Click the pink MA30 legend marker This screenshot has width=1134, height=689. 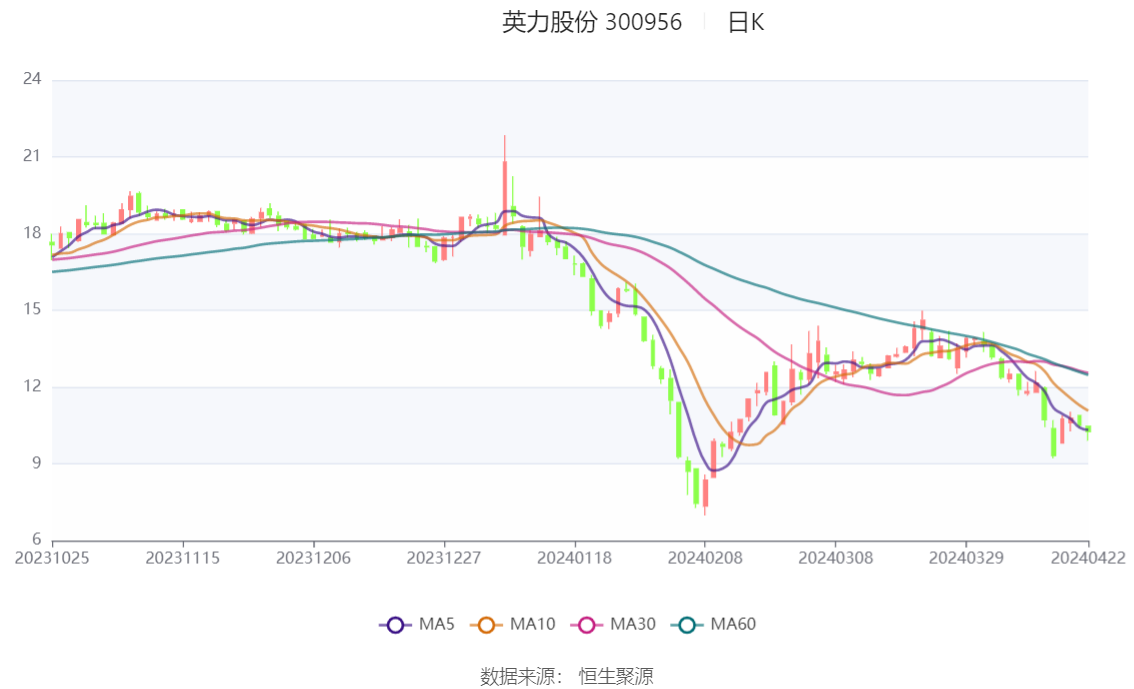(x=587, y=625)
